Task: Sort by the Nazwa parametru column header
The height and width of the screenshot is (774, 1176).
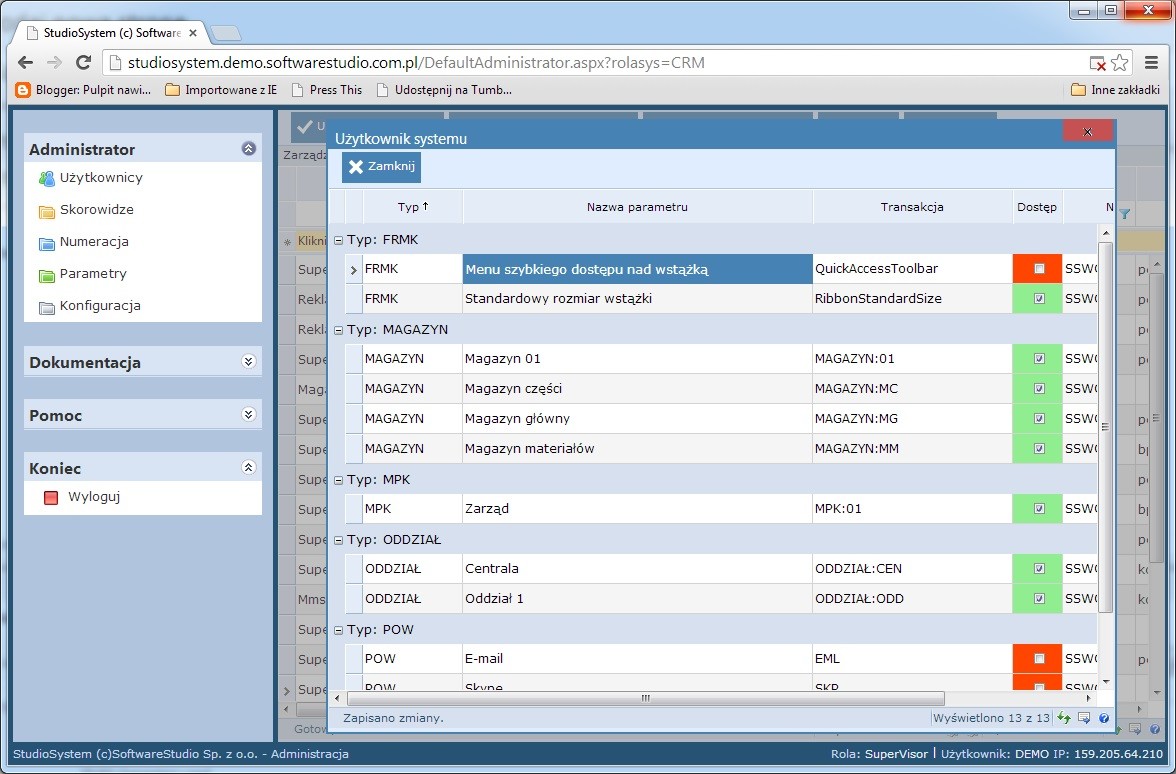Action: [x=637, y=207]
